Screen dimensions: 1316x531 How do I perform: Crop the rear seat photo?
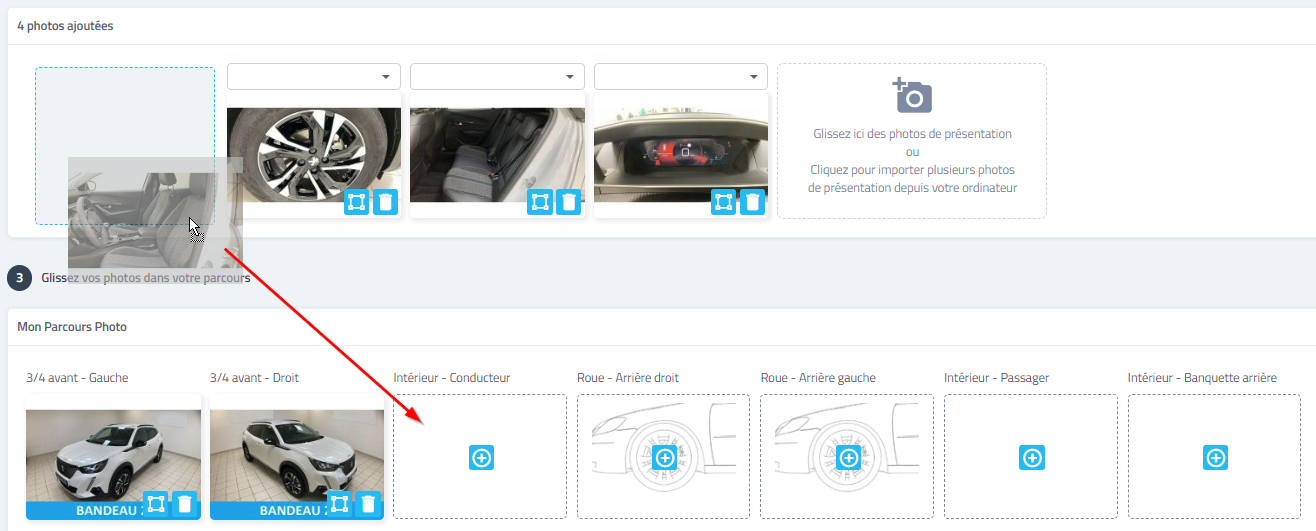540,203
